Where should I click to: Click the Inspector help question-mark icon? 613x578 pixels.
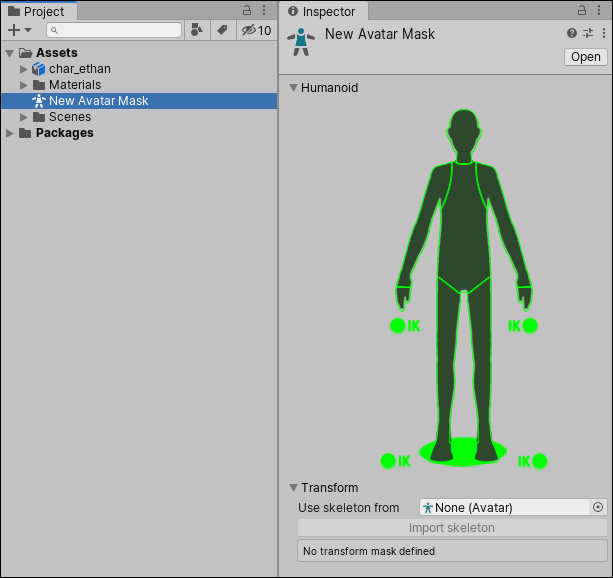572,33
